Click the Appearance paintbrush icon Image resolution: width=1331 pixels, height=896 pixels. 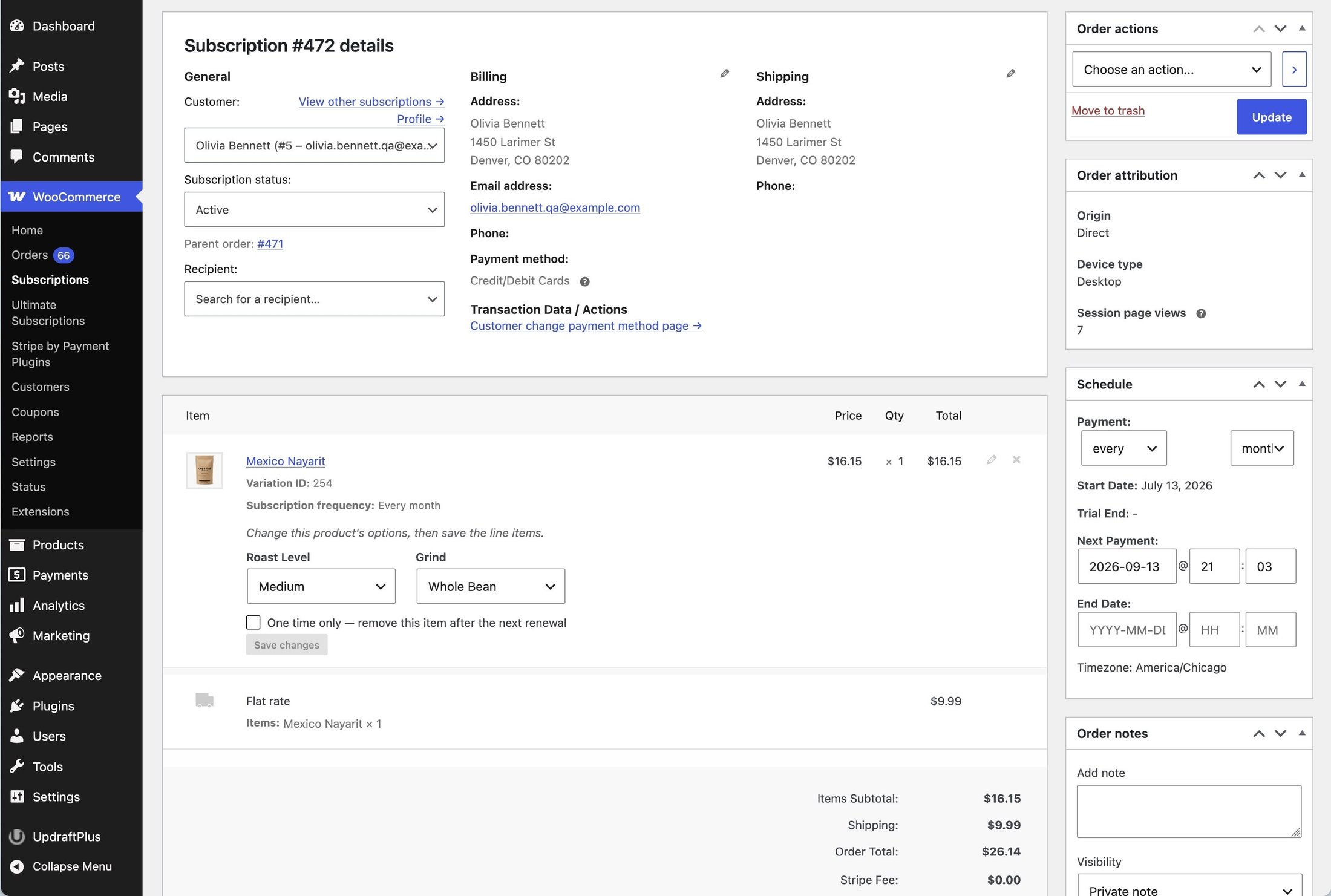click(x=17, y=675)
